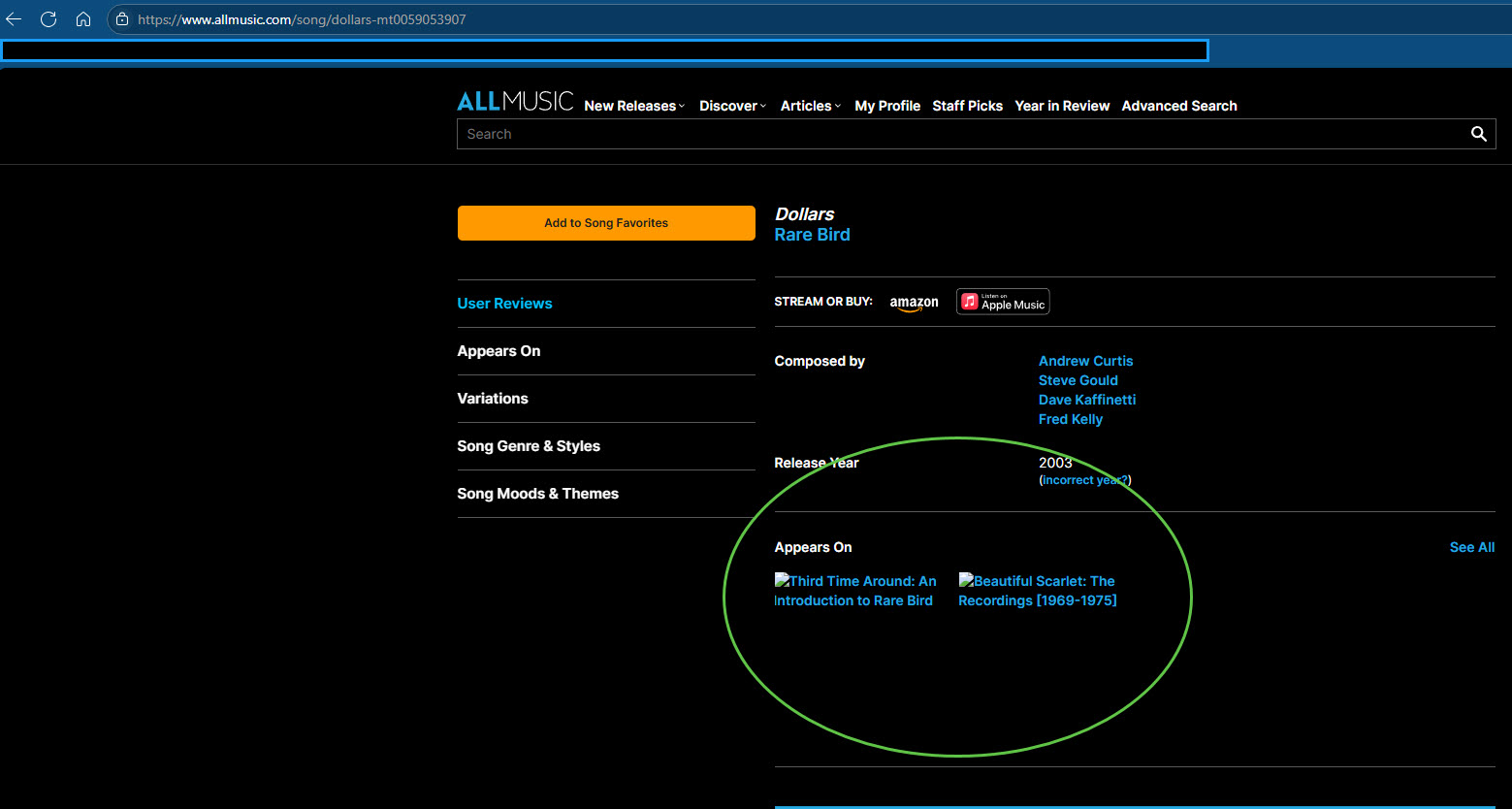
Task: Click See All for Appears On
Action: tap(1471, 547)
